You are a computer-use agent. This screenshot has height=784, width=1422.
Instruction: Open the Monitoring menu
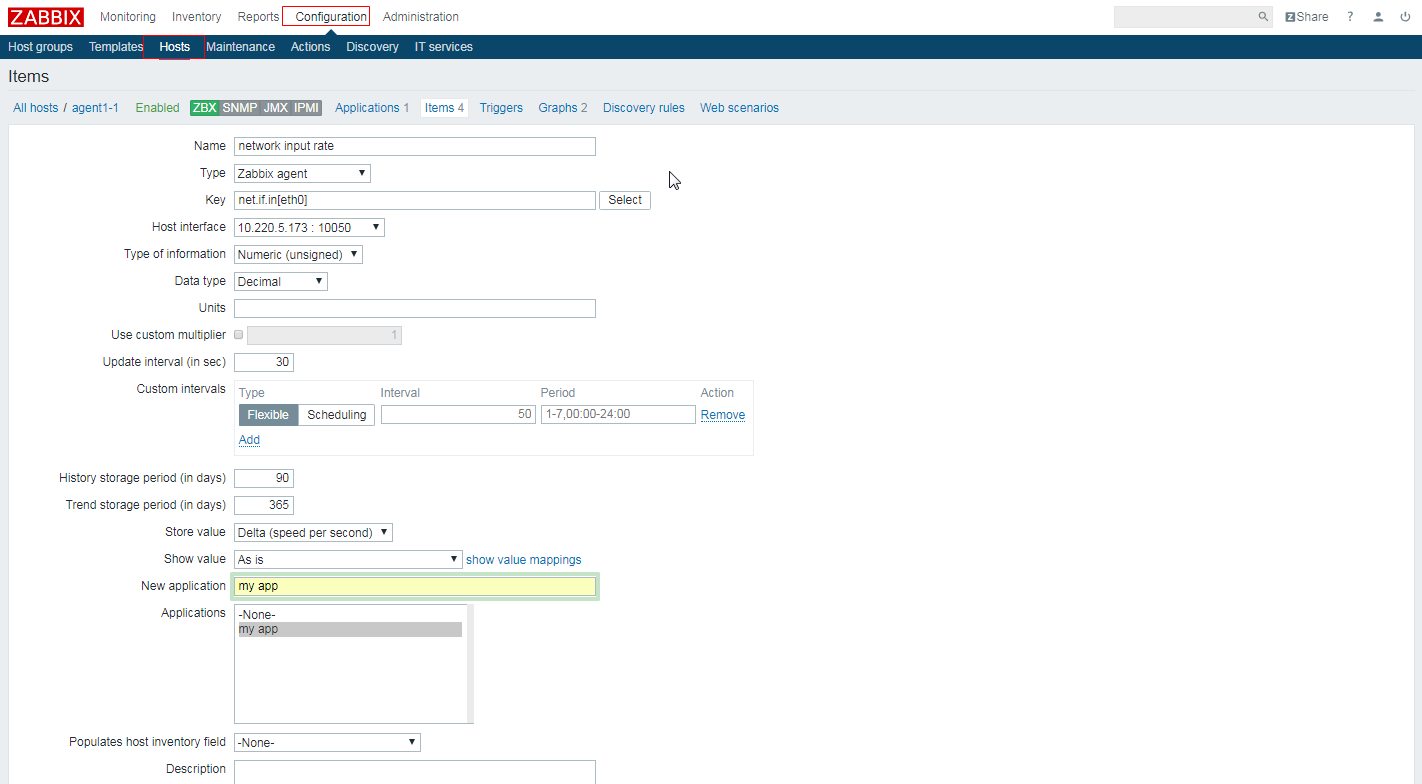(x=128, y=17)
